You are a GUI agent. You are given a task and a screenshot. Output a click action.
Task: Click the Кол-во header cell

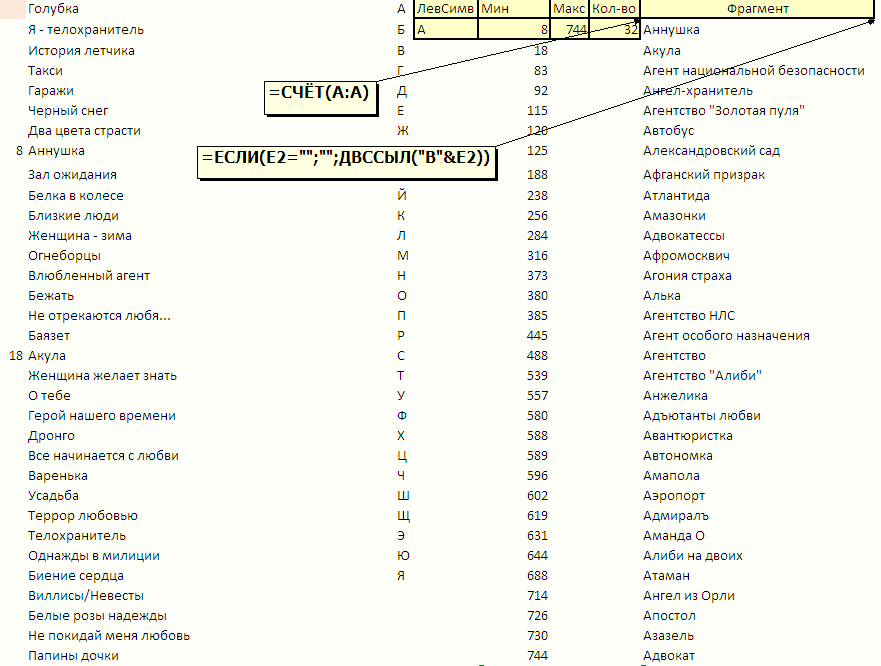[614, 9]
